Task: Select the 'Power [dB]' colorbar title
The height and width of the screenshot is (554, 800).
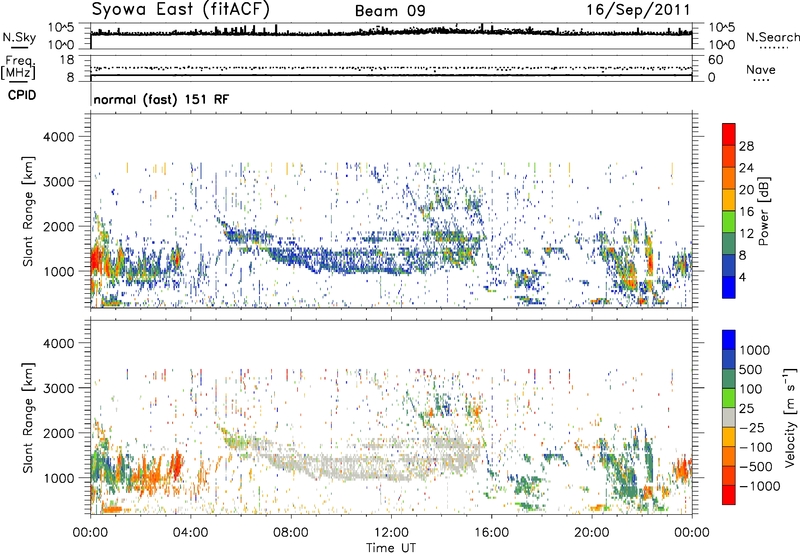Action: (763, 212)
